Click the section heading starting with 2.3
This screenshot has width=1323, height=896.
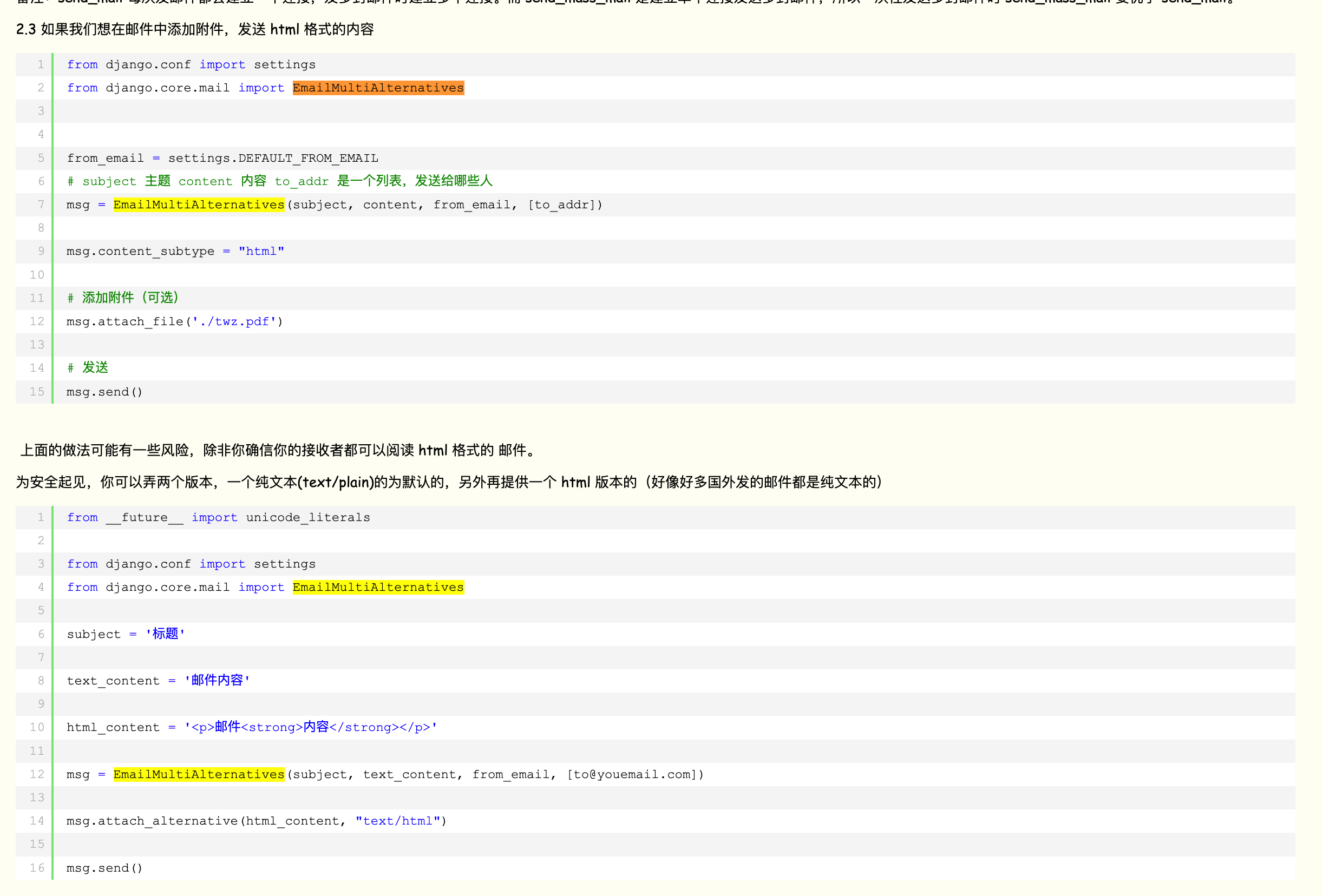(195, 29)
